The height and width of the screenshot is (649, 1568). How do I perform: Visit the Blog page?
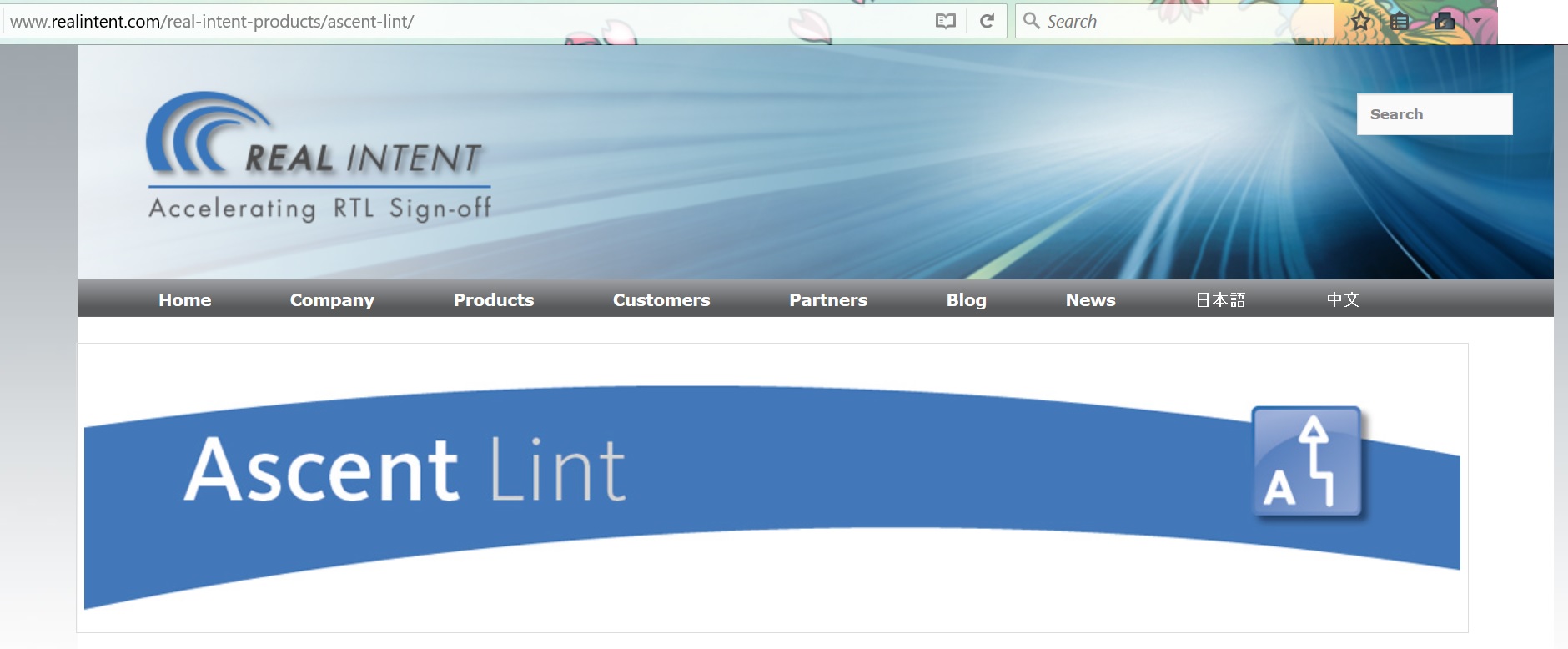(966, 300)
